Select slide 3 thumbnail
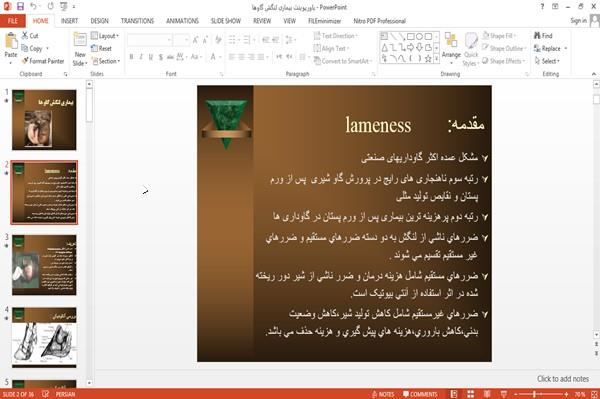 pyautogui.click(x=44, y=265)
